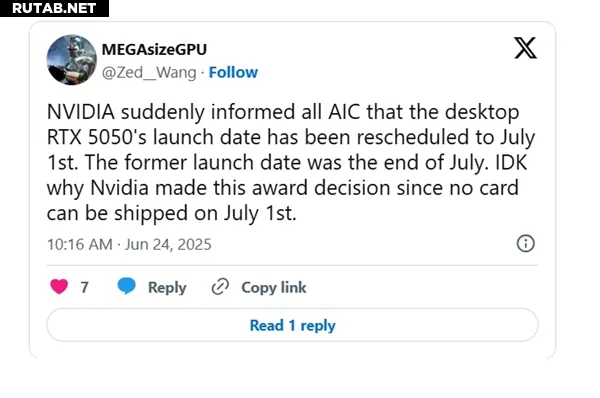The width and height of the screenshot is (600, 398).
Task: Follow the @Zed_Wang account
Action: [233, 72]
